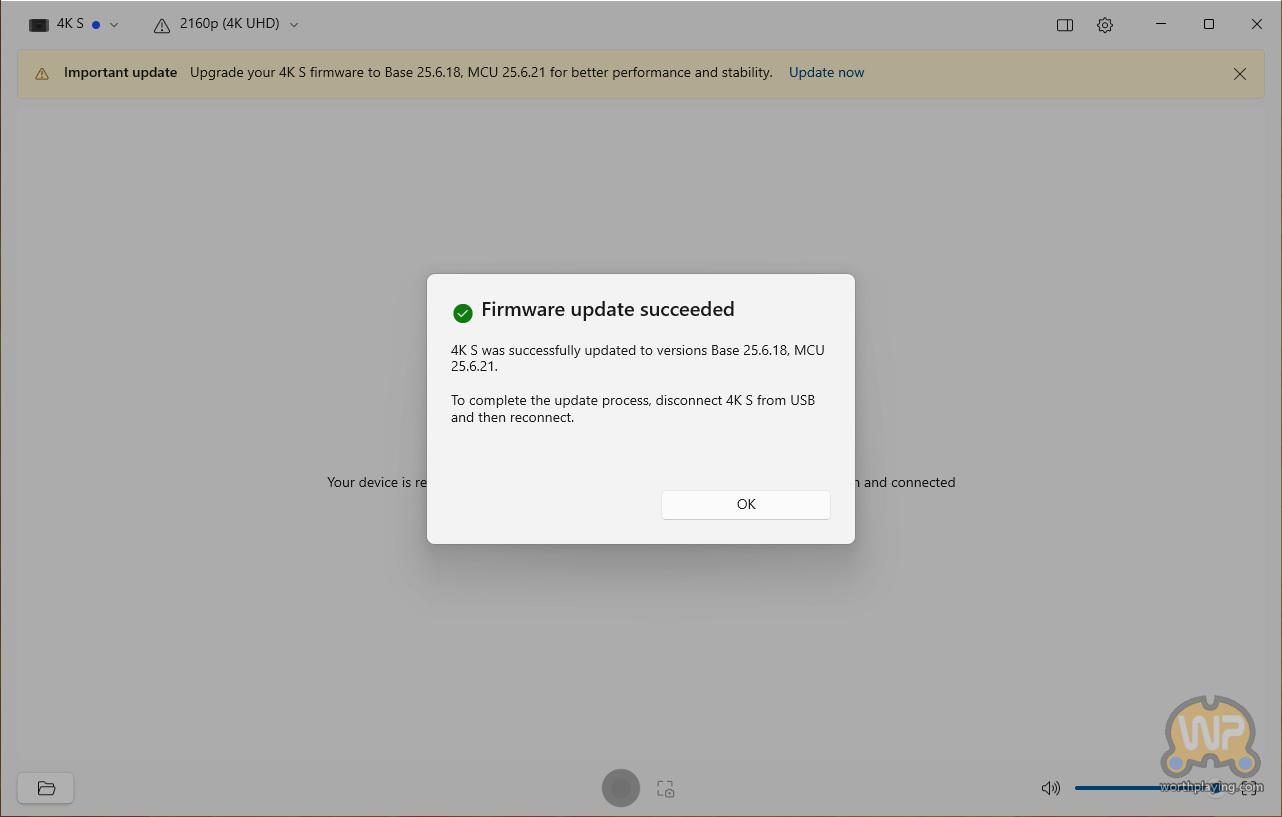
Task: Take a screenshot with the capture icon
Action: 665,789
